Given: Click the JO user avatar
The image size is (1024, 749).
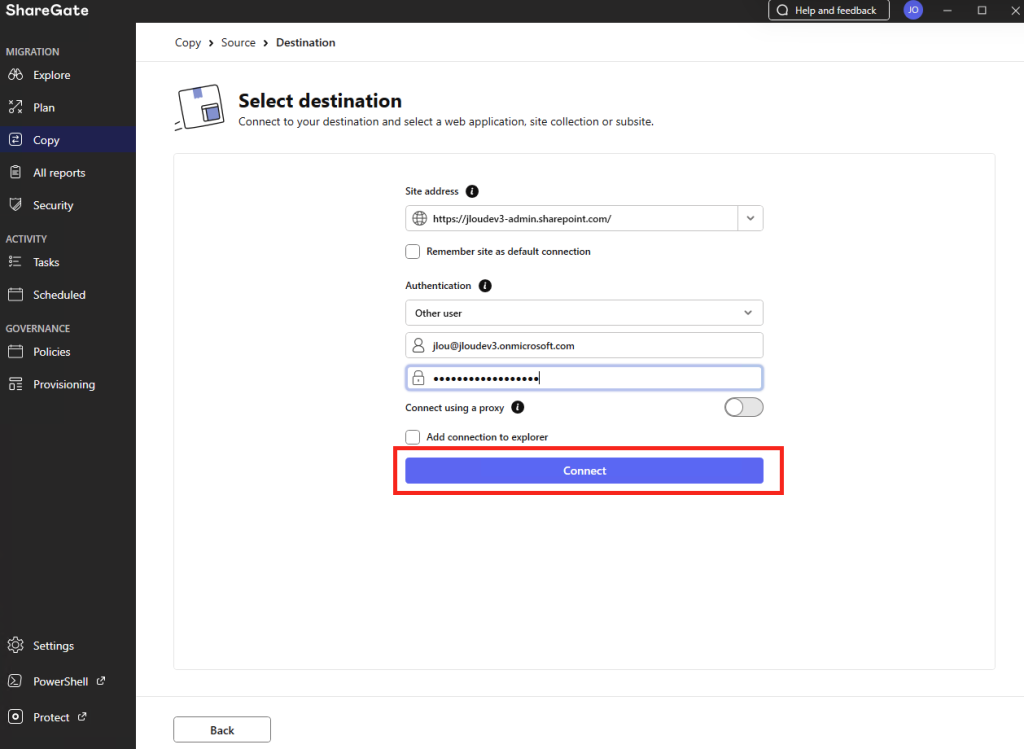Looking at the screenshot, I should (x=913, y=10).
